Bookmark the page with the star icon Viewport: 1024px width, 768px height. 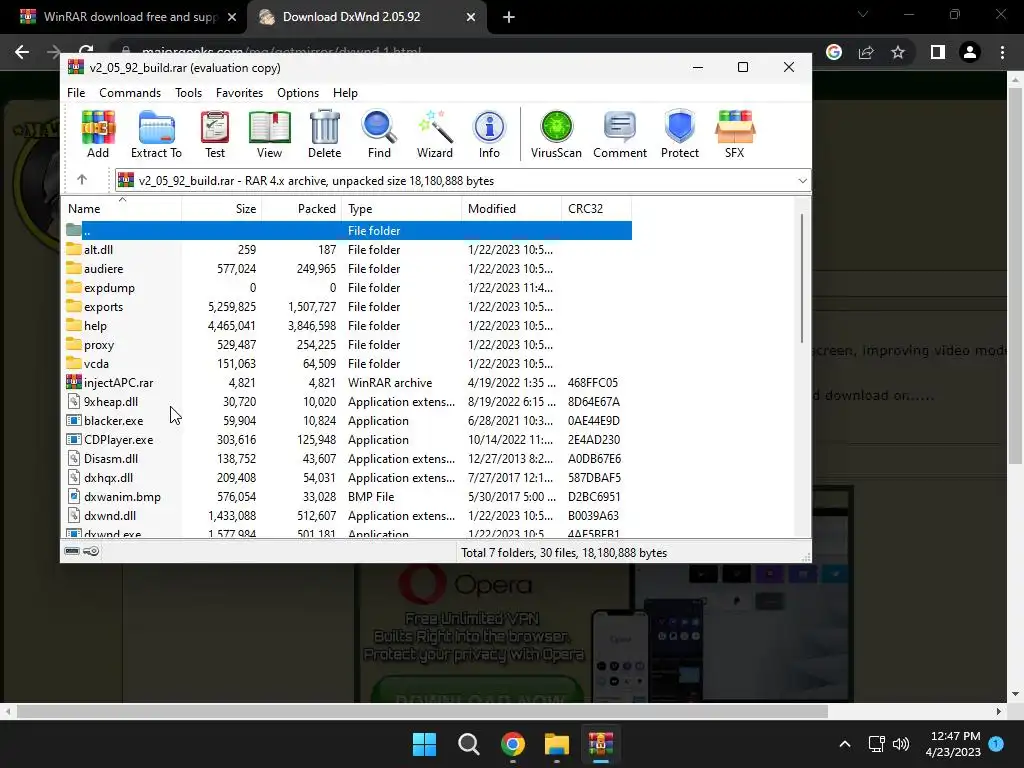[898, 52]
